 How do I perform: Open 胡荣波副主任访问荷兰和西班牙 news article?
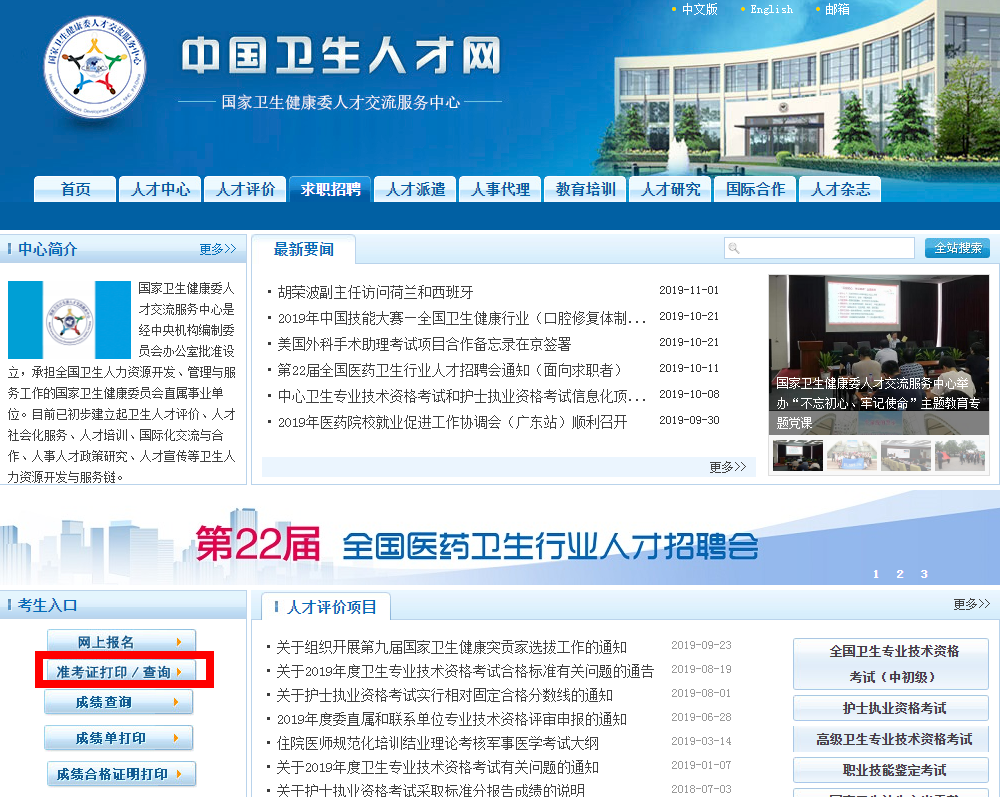pos(375,292)
